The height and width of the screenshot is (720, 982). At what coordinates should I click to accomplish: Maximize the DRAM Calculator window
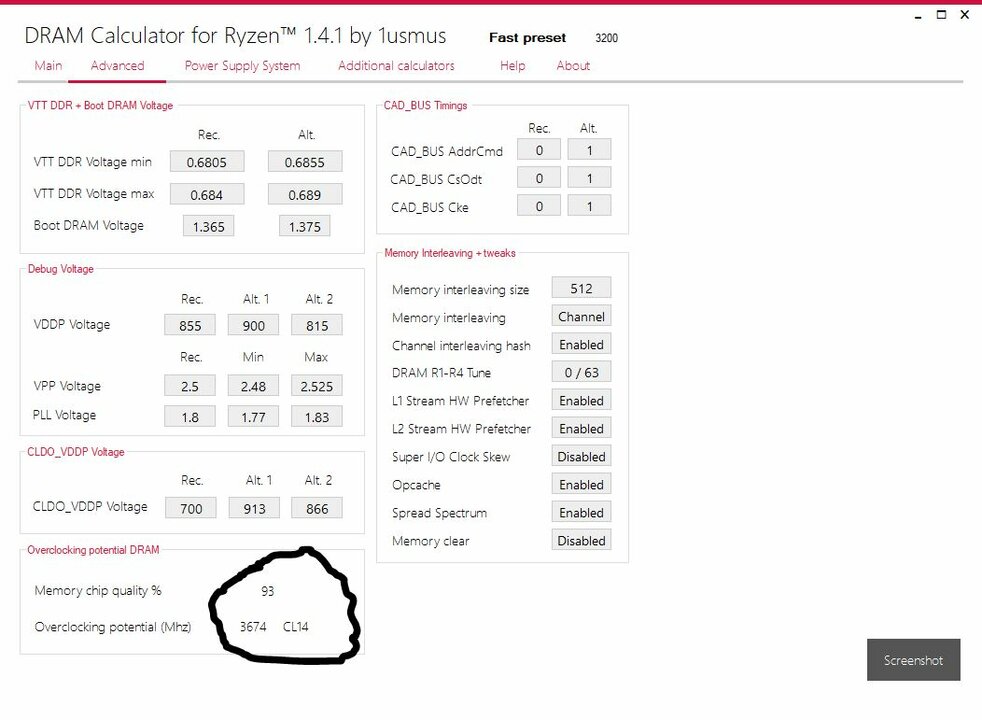coord(941,14)
